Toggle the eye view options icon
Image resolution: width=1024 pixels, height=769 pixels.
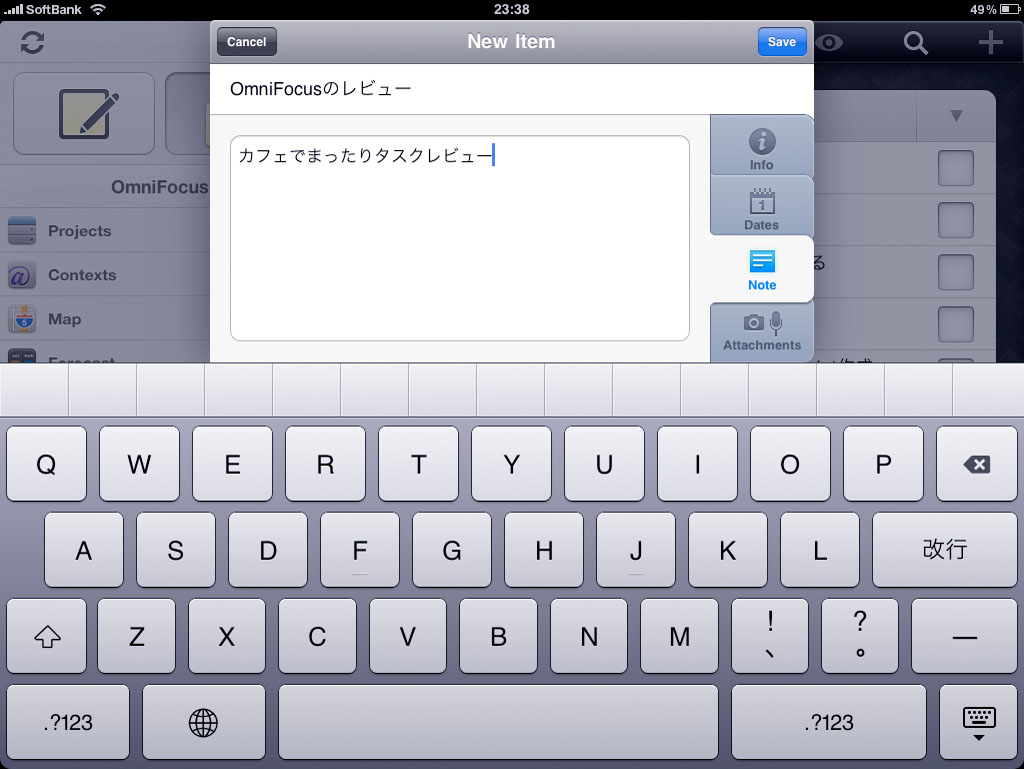[x=829, y=43]
